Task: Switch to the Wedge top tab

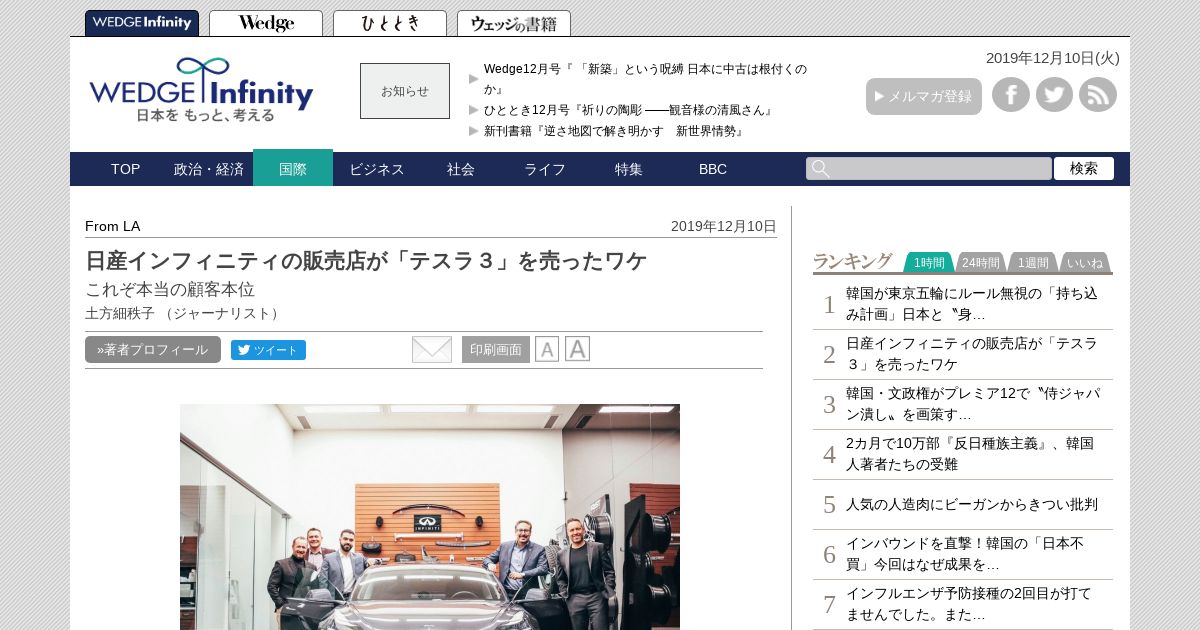Action: (266, 23)
